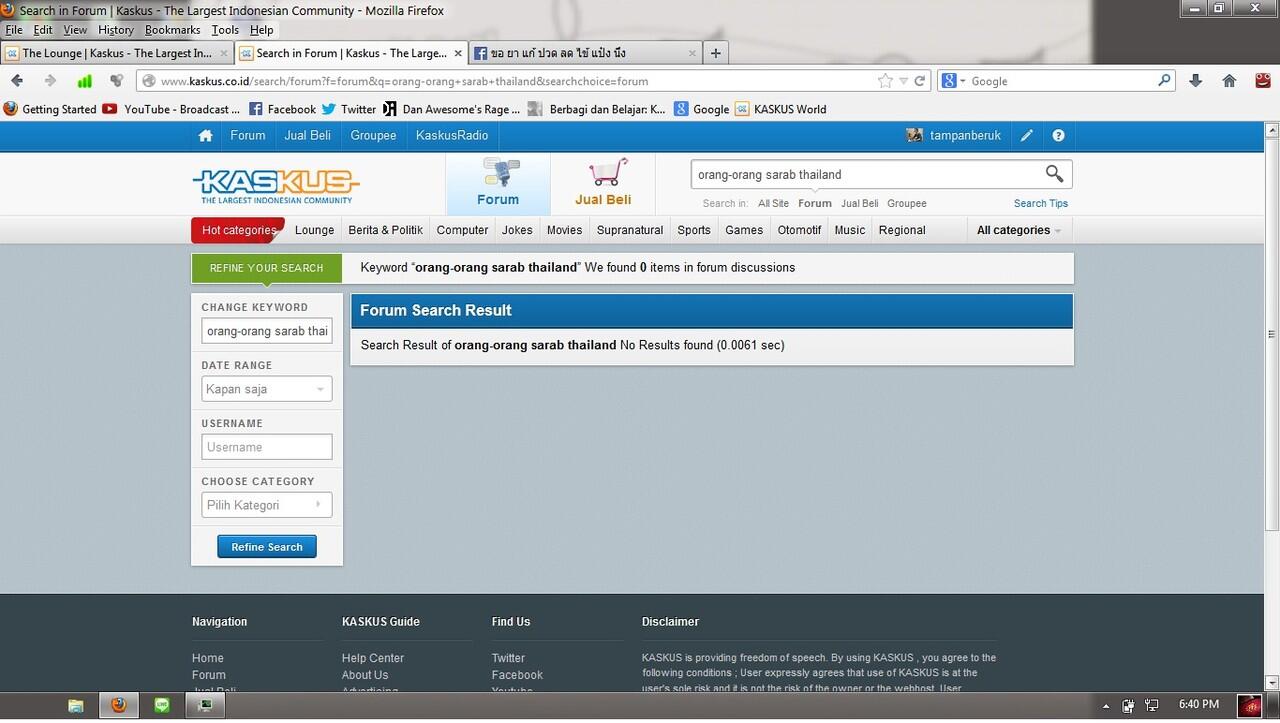The width and height of the screenshot is (1280, 723).
Task: Open Firefox home page icon
Action: pyautogui.click(x=1229, y=81)
